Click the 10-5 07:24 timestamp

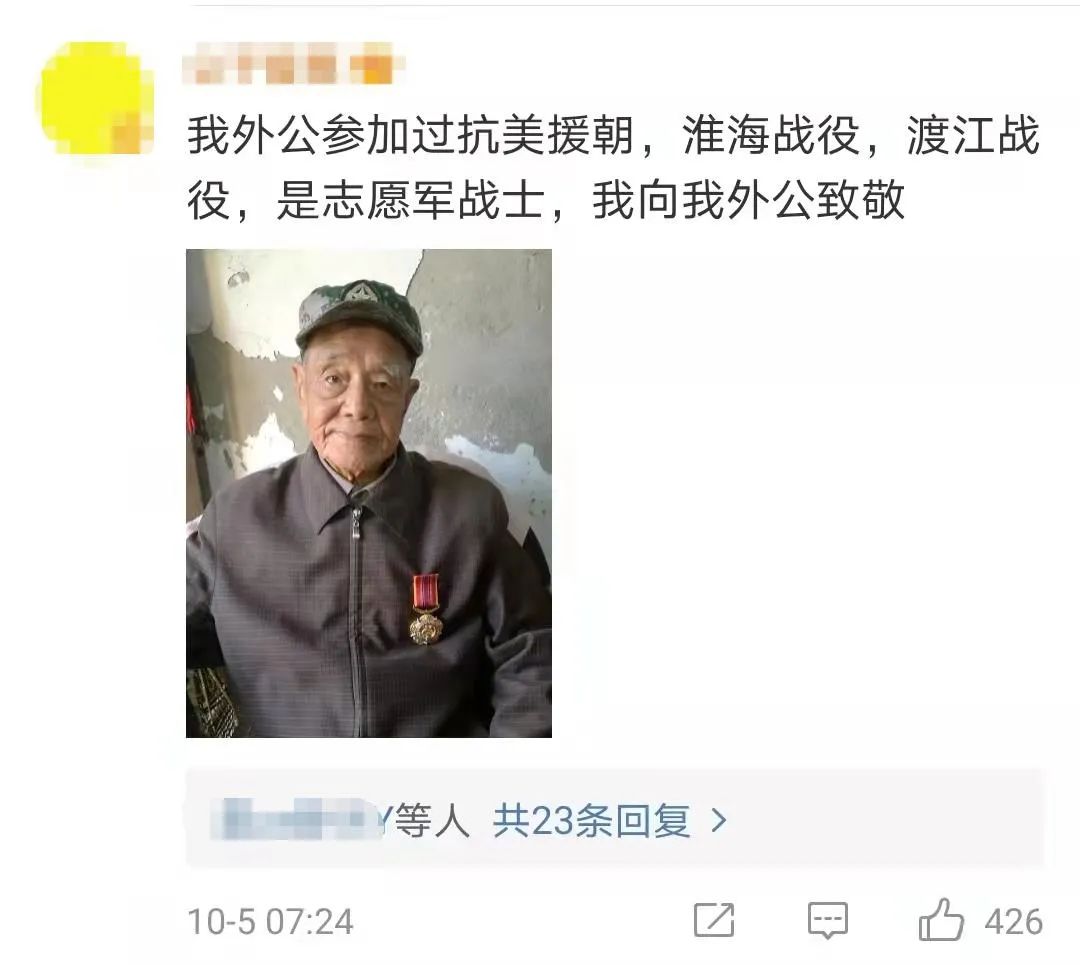pos(271,922)
